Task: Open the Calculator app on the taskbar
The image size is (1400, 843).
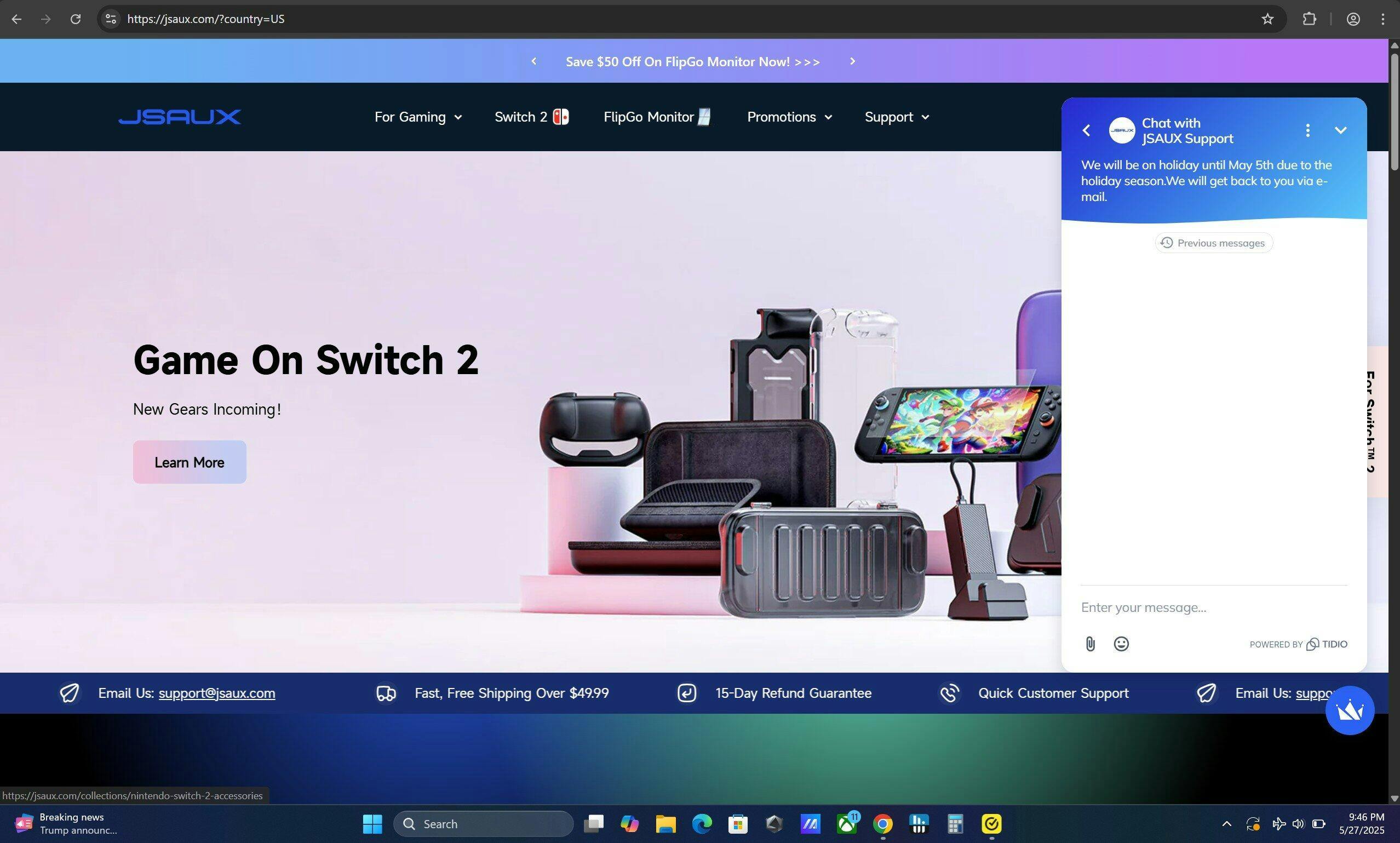Action: (x=955, y=824)
